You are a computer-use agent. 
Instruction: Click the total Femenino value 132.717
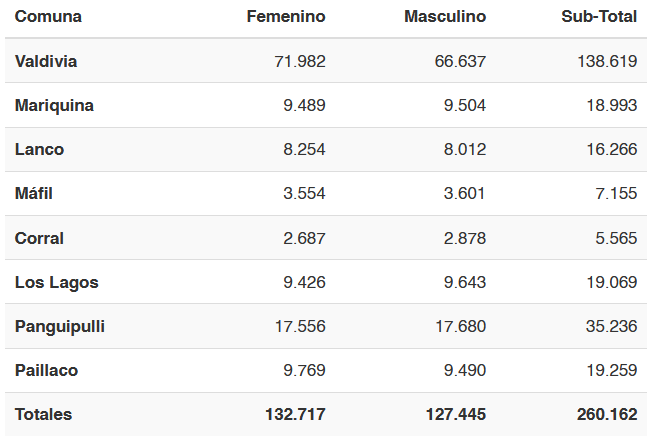tap(295, 414)
